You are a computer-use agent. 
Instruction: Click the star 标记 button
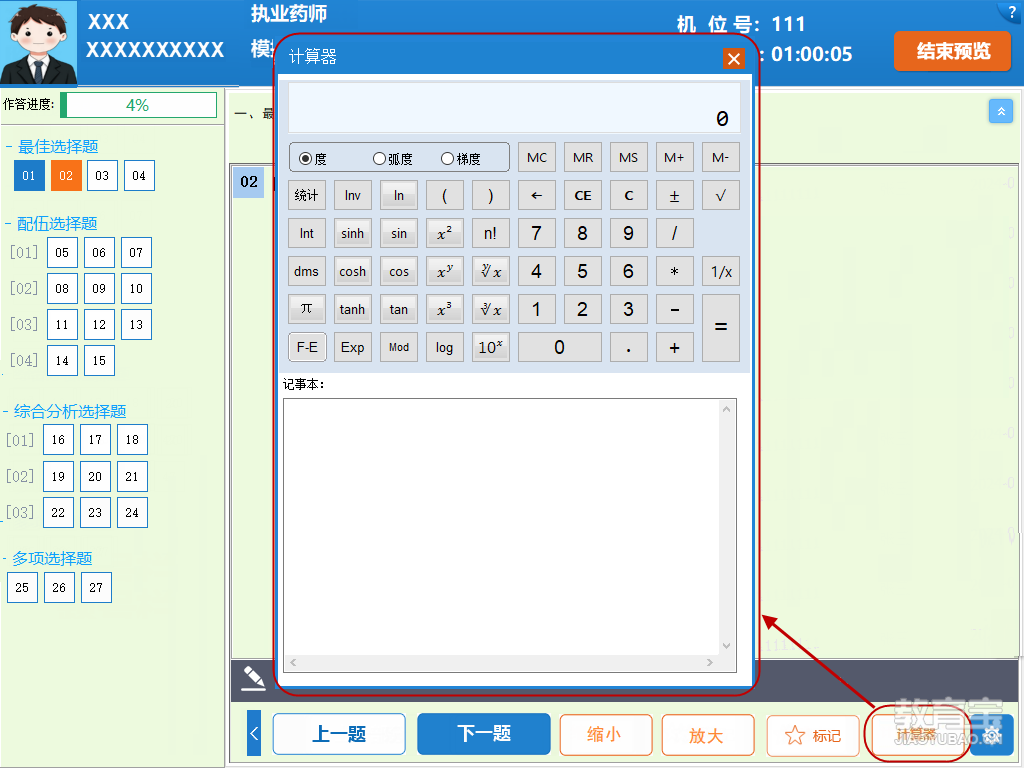point(812,735)
